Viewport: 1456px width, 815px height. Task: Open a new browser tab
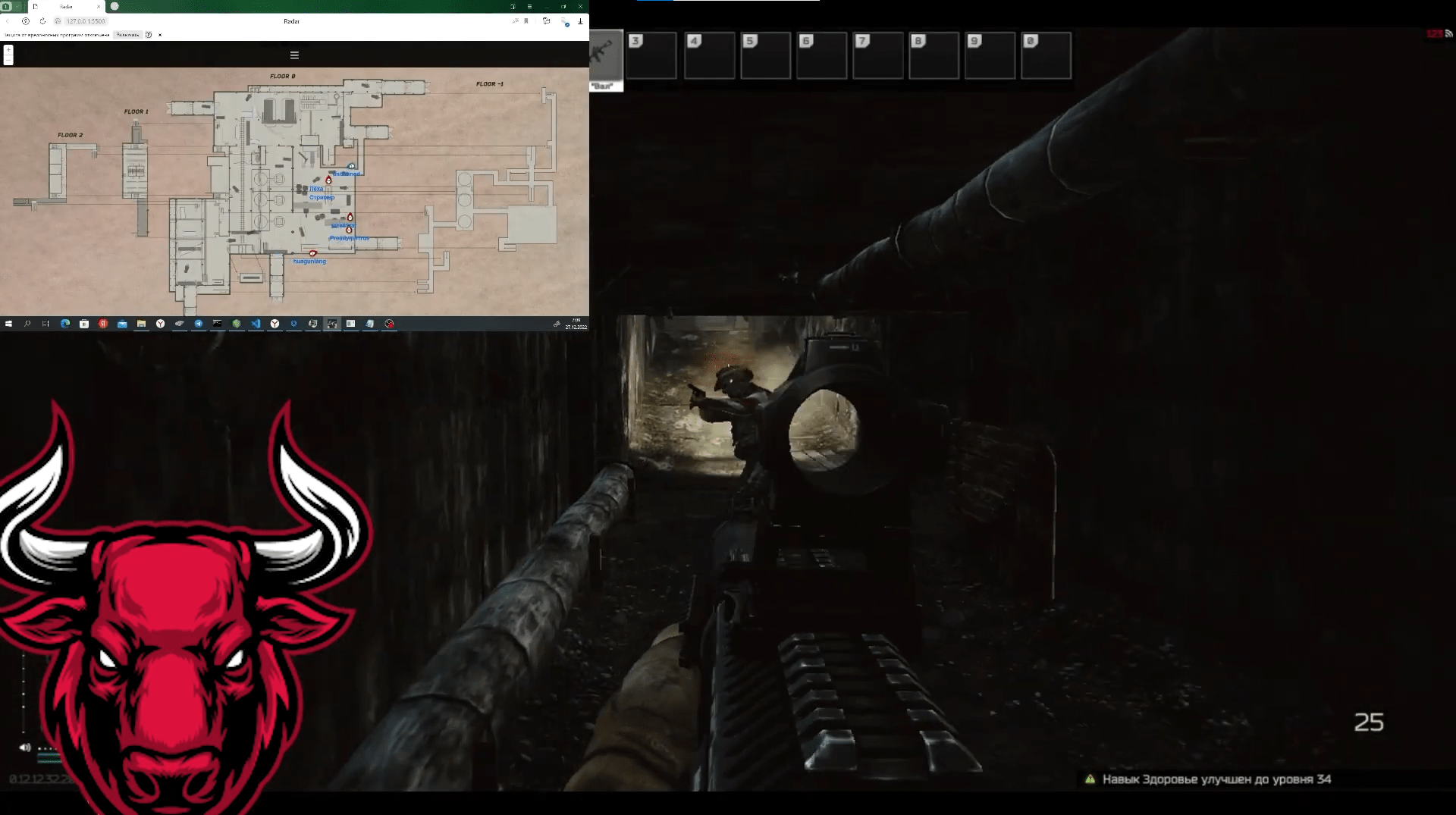pyautogui.click(x=115, y=6)
